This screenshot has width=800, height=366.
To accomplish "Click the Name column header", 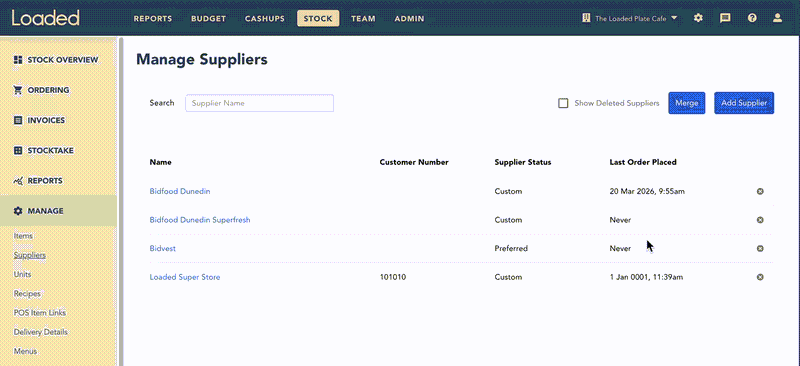I will point(160,162).
